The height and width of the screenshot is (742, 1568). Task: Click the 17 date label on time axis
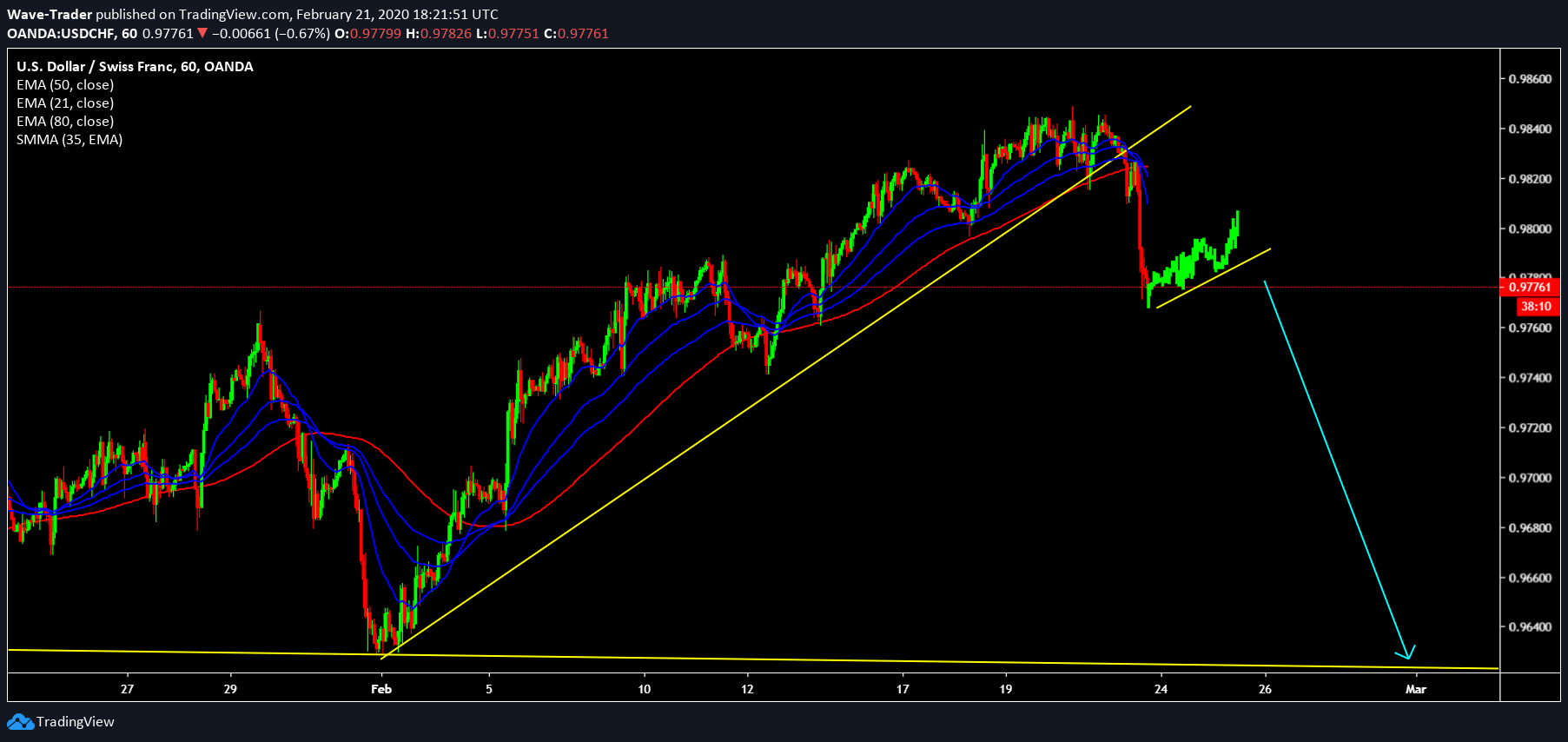(903, 689)
